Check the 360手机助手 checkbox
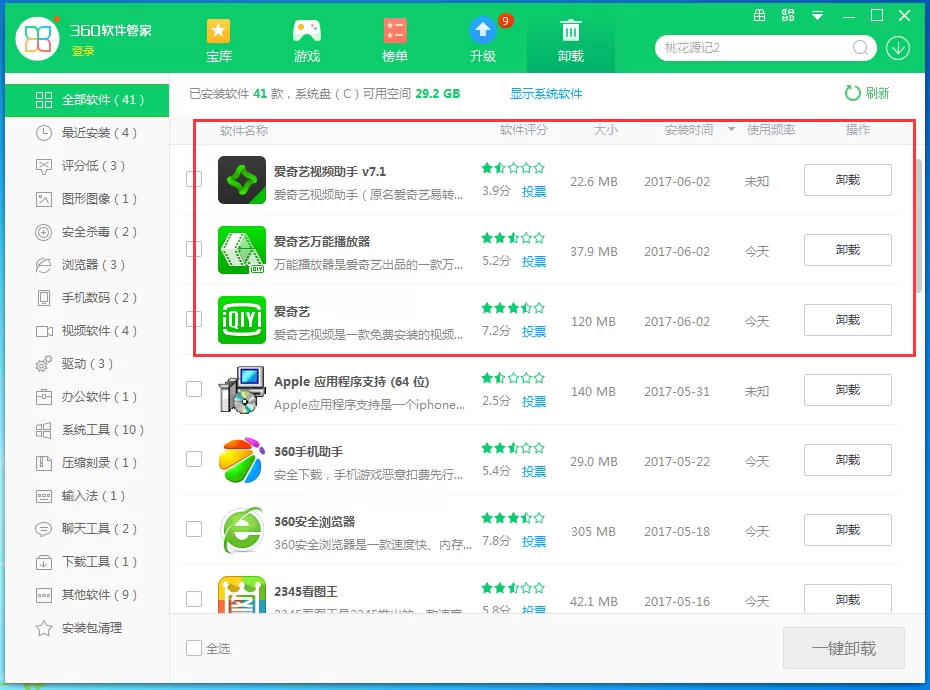 click(x=194, y=459)
